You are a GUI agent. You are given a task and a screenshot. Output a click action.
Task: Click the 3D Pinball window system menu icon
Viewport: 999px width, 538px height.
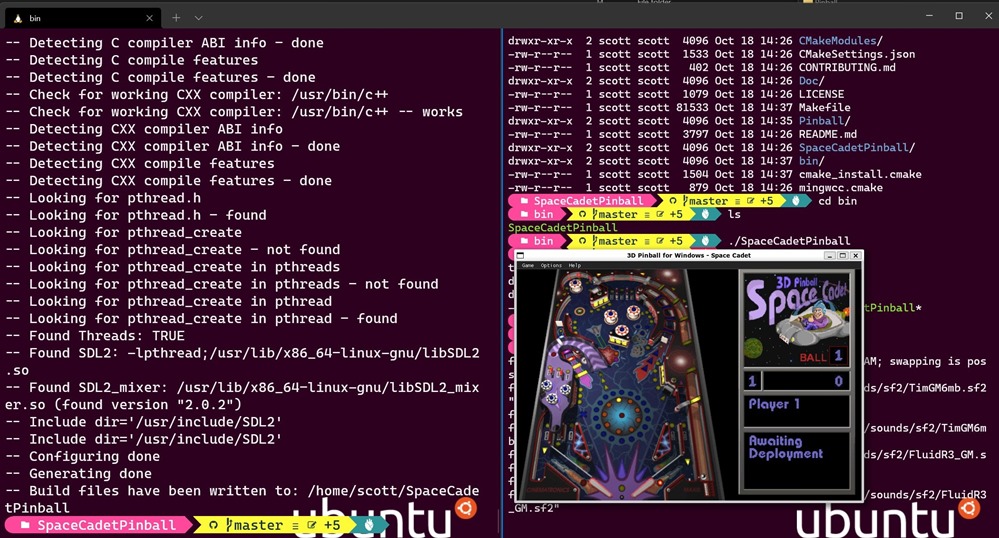(x=521, y=256)
